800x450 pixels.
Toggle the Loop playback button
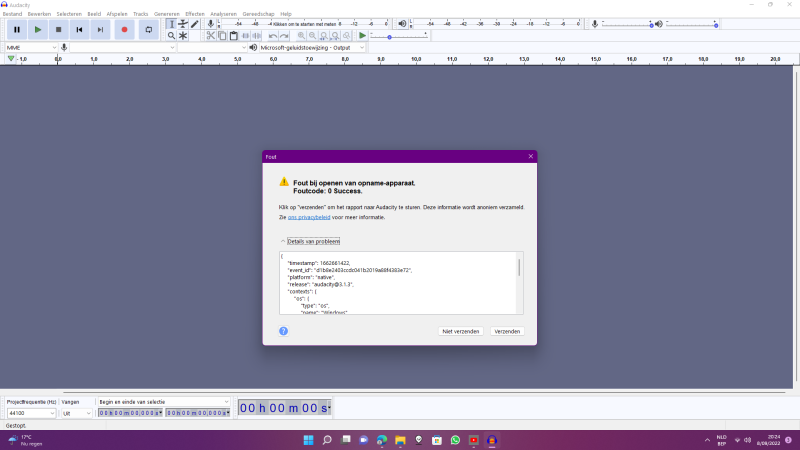[149, 30]
